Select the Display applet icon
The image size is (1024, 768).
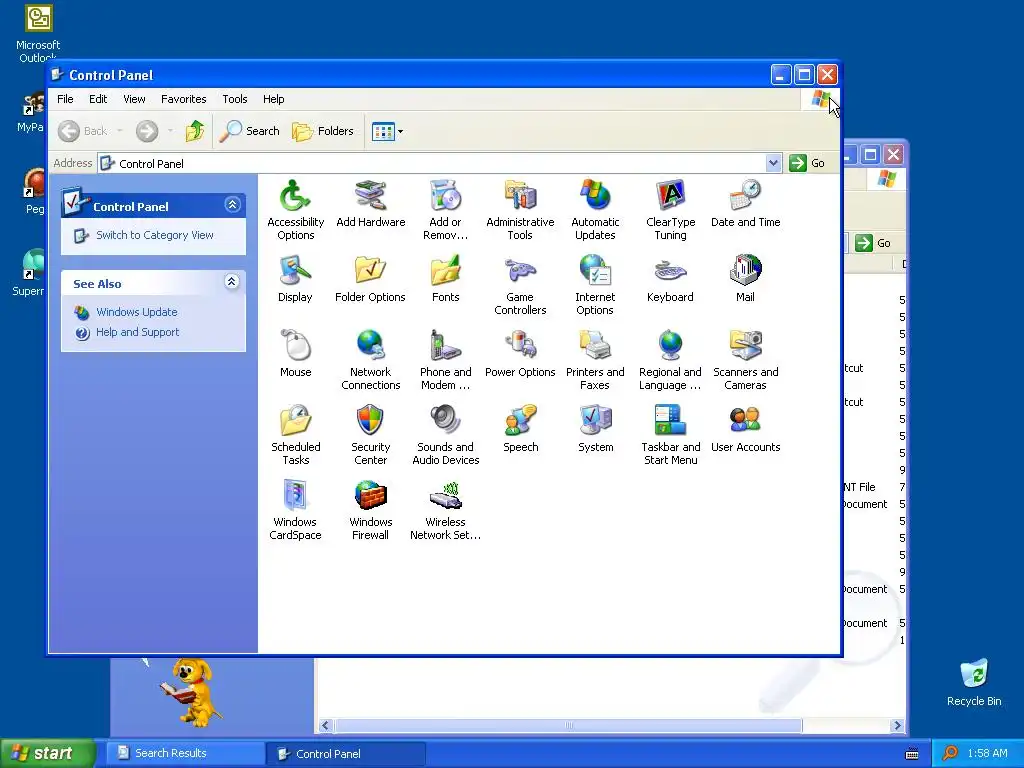(295, 270)
